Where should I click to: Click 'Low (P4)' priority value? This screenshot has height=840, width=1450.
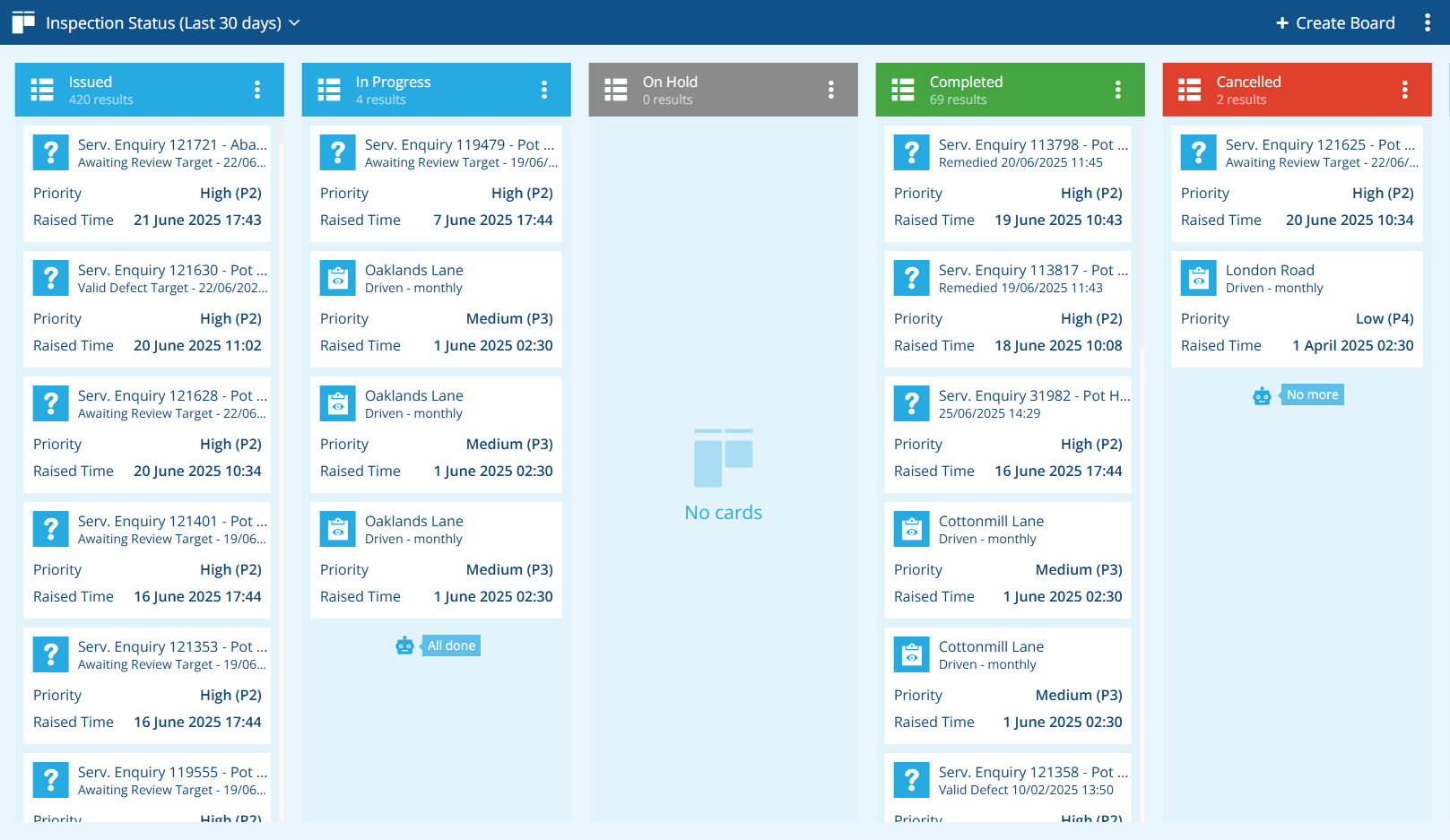pos(1385,318)
